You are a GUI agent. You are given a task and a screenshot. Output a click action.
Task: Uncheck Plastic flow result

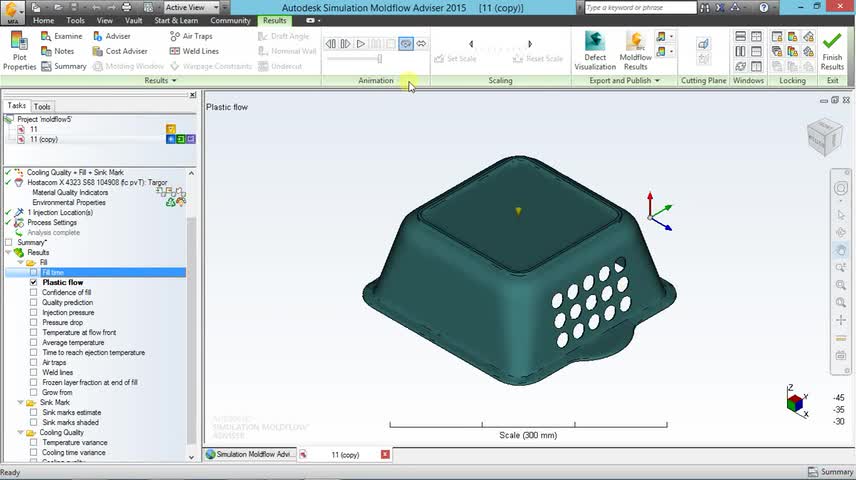coord(34,282)
